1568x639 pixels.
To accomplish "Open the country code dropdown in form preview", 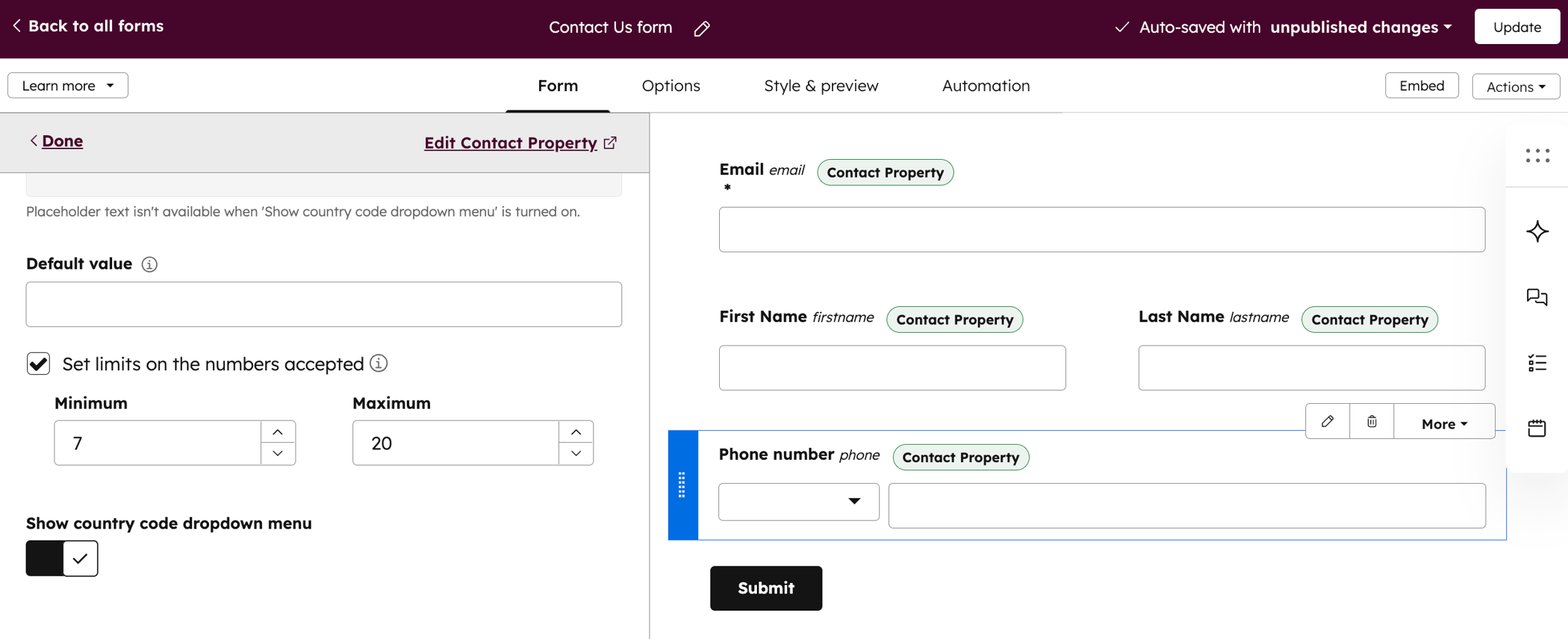I will click(x=798, y=502).
